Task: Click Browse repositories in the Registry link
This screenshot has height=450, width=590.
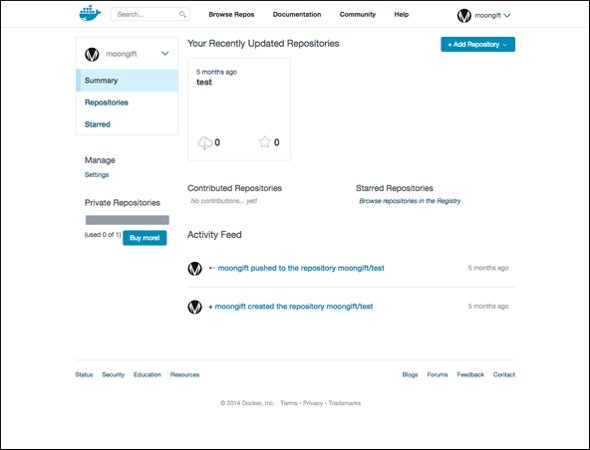Action: 410,201
